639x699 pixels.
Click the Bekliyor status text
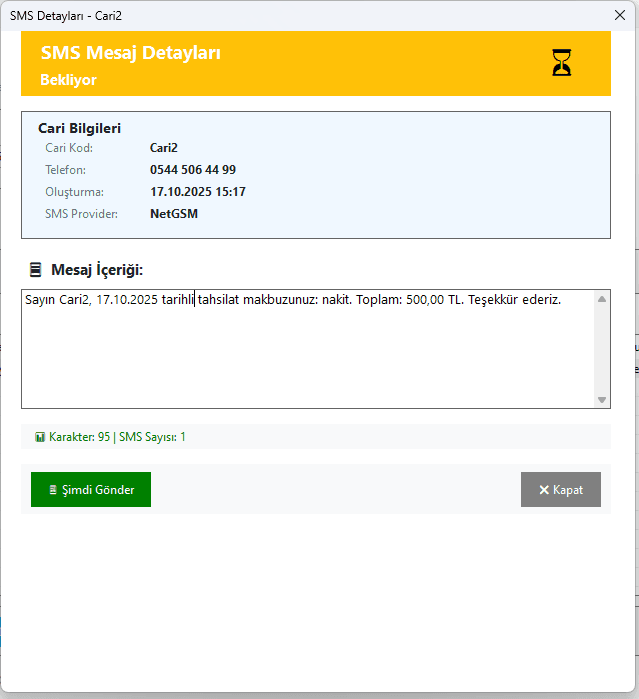pos(68,80)
